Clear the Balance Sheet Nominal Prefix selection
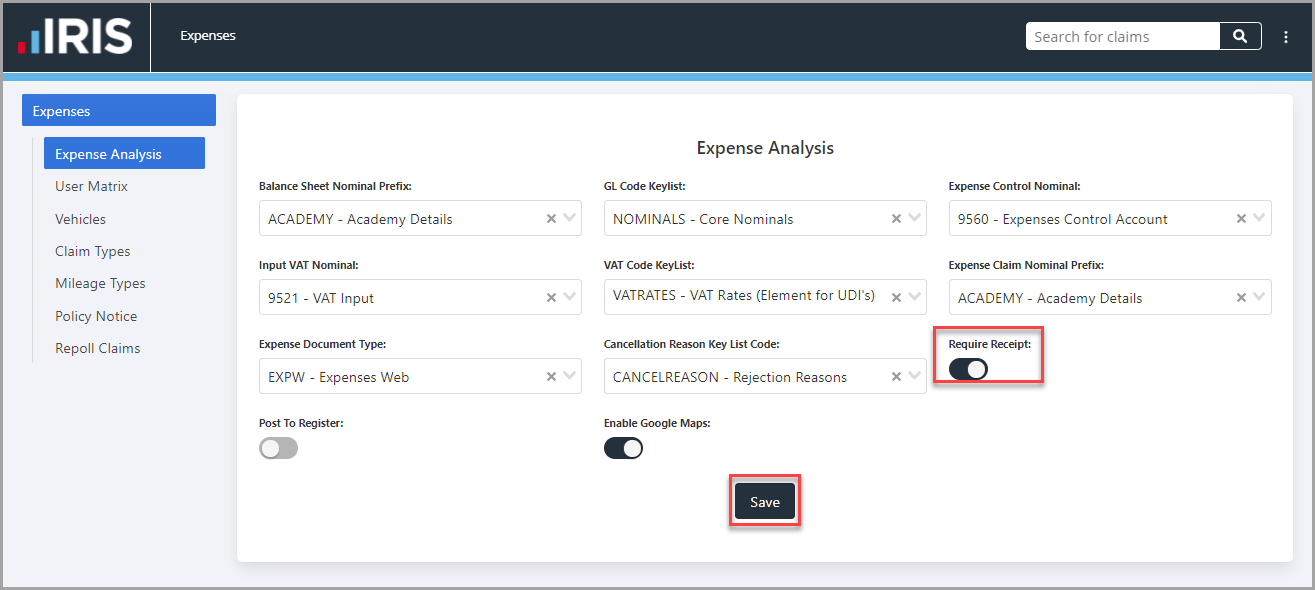This screenshot has width=1315, height=590. pyautogui.click(x=551, y=218)
